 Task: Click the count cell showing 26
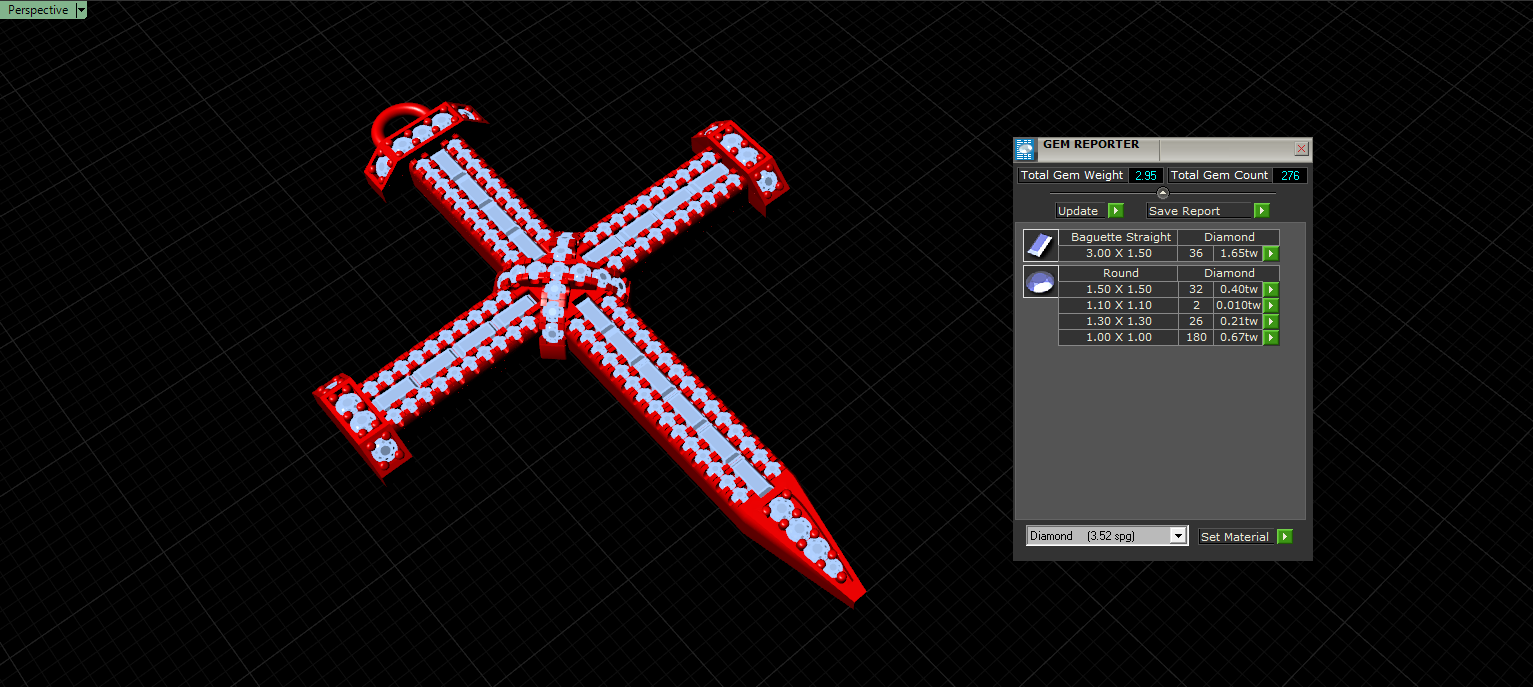pyautogui.click(x=1196, y=322)
